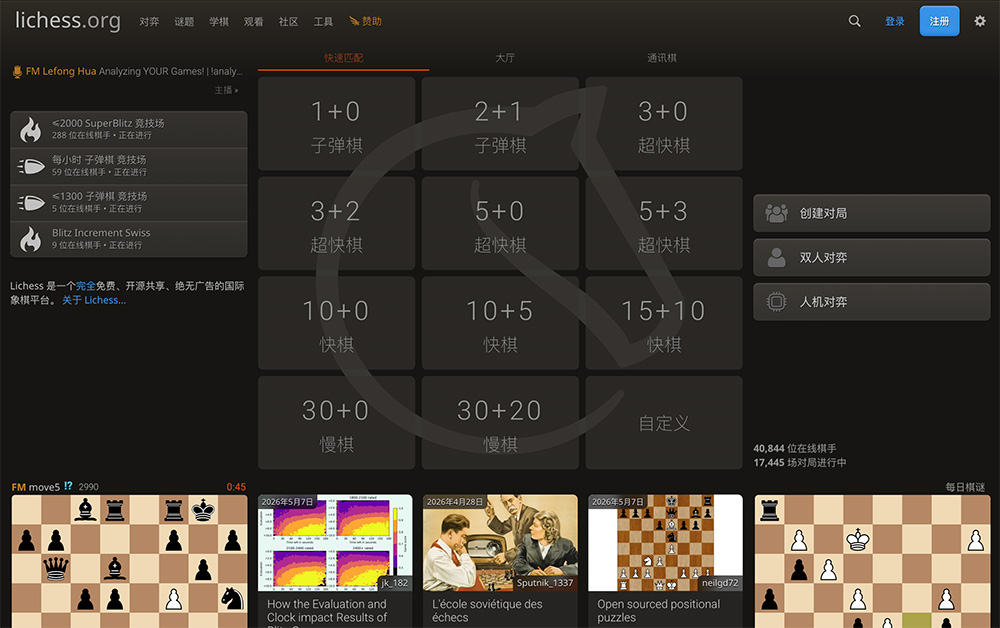The height and width of the screenshot is (628, 1000).
Task: Click the group icon on 创建对局
Action: tap(776, 213)
